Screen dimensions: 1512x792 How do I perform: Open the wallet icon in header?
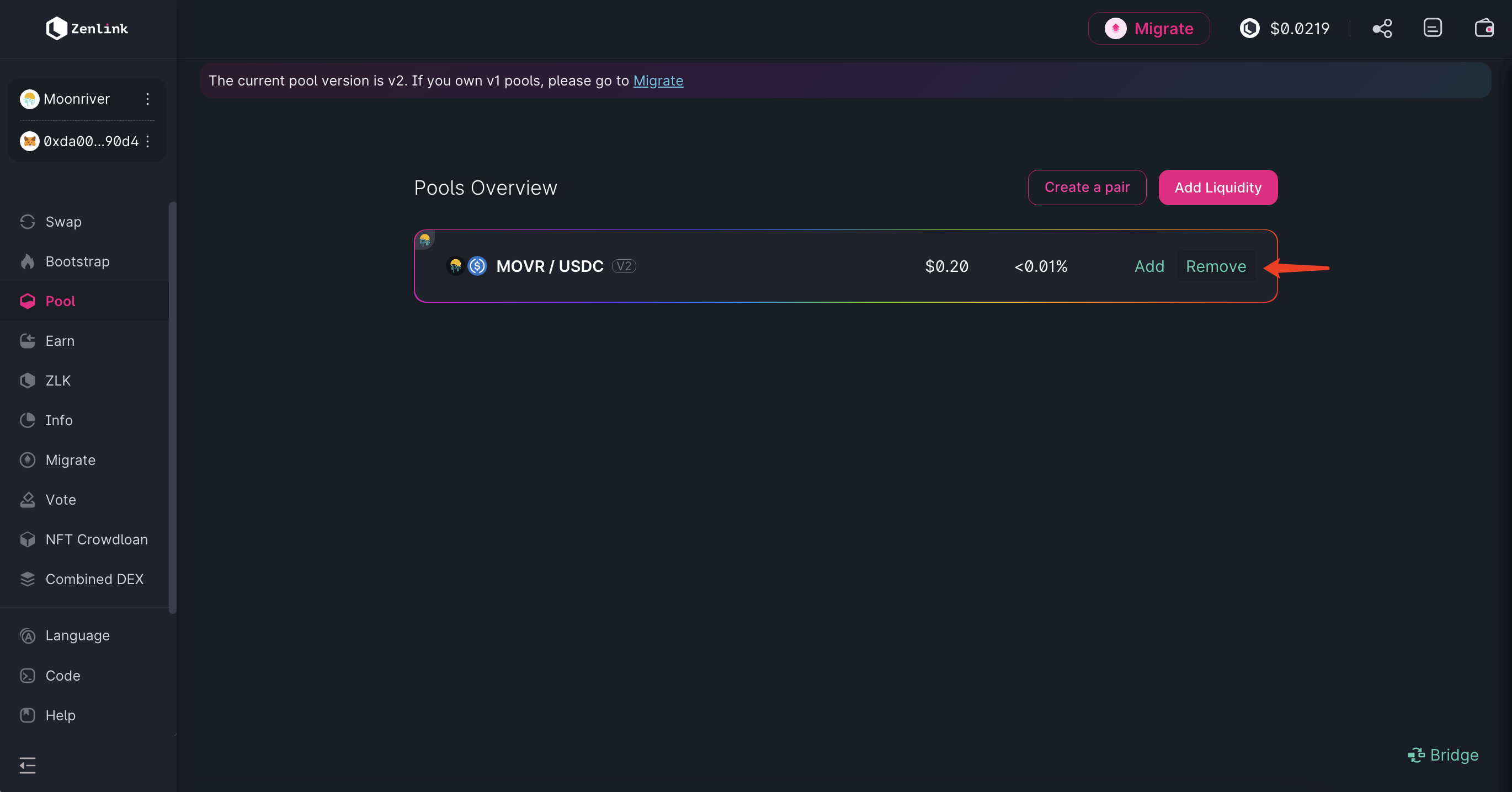click(x=1483, y=28)
